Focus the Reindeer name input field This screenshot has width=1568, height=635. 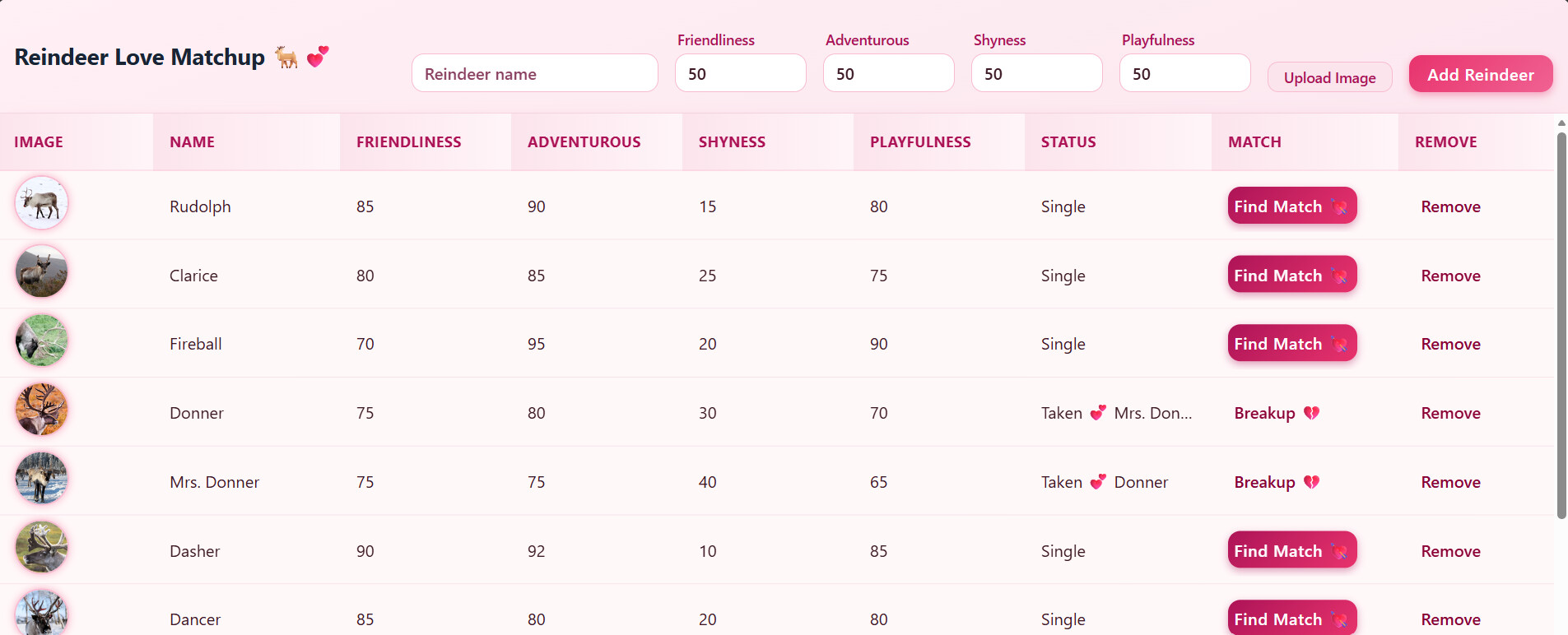[x=535, y=73]
